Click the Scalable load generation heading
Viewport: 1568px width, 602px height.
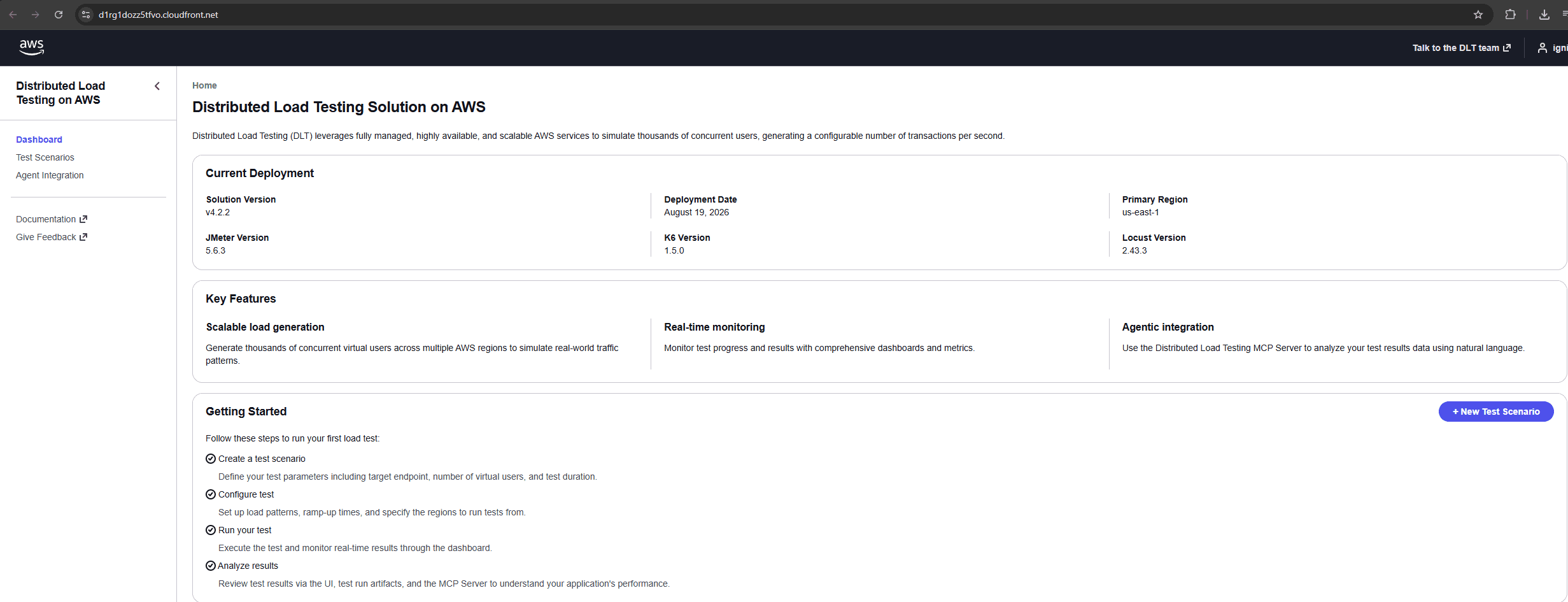(x=265, y=327)
